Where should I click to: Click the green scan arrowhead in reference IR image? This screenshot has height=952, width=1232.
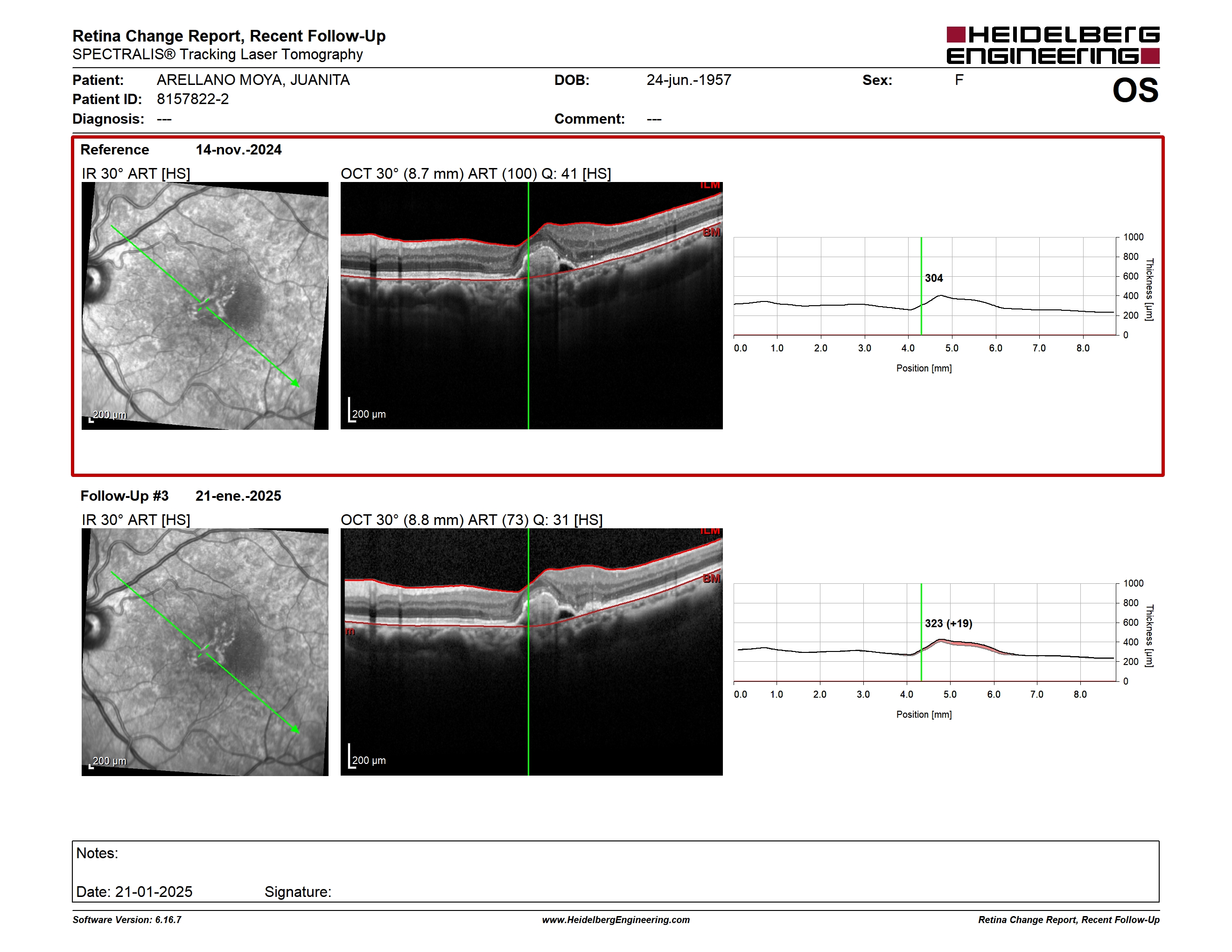[295, 384]
